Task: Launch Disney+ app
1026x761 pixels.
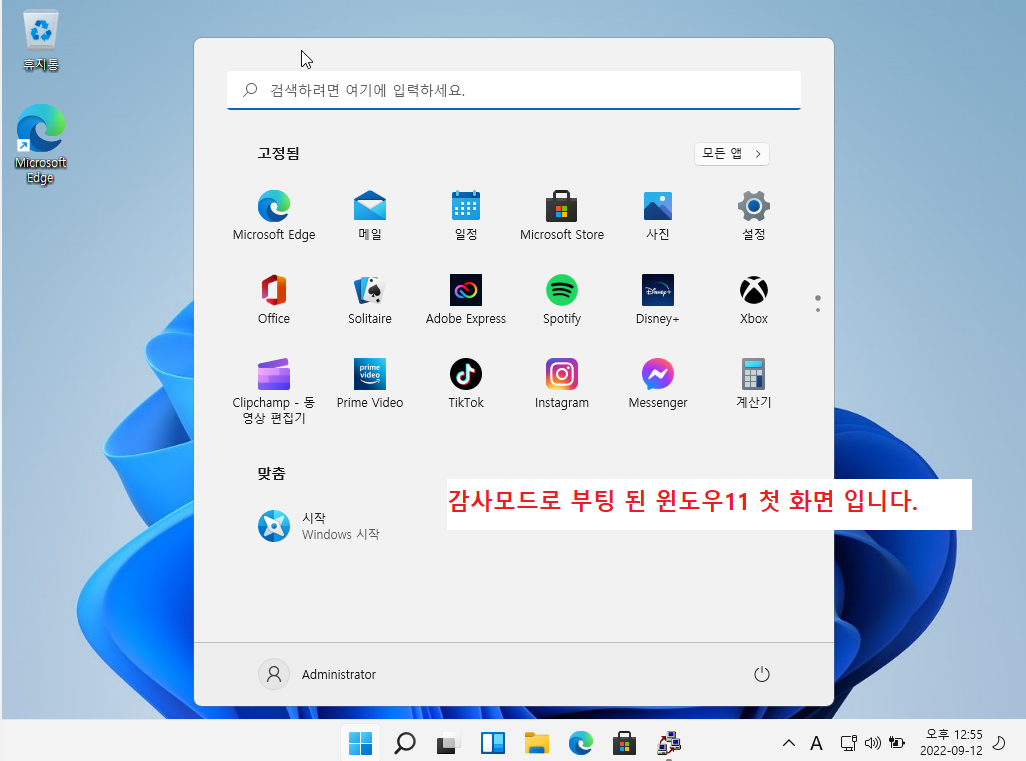Action: 658,300
